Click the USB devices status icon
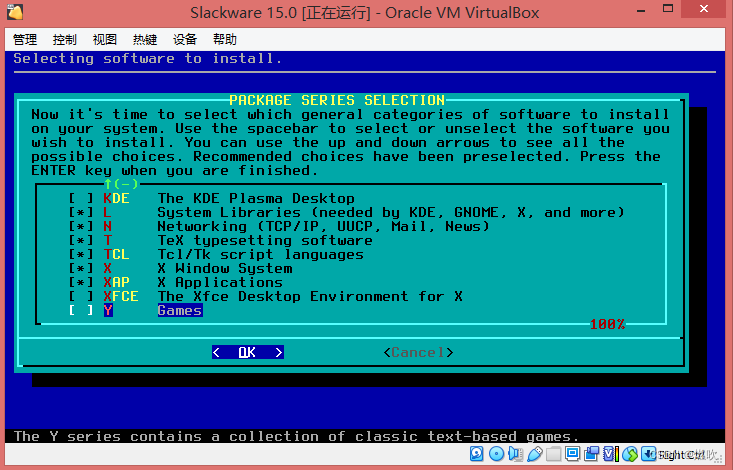Screen dimensions: 733x470 tap(535, 454)
